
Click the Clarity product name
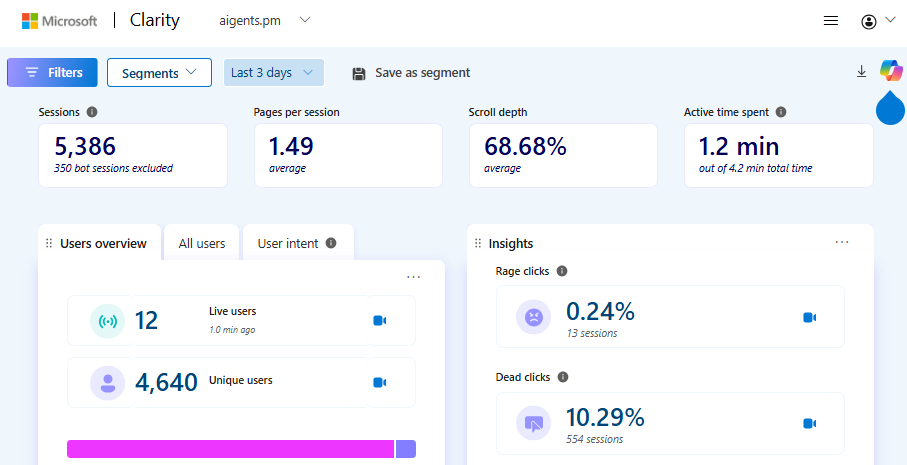tap(154, 20)
